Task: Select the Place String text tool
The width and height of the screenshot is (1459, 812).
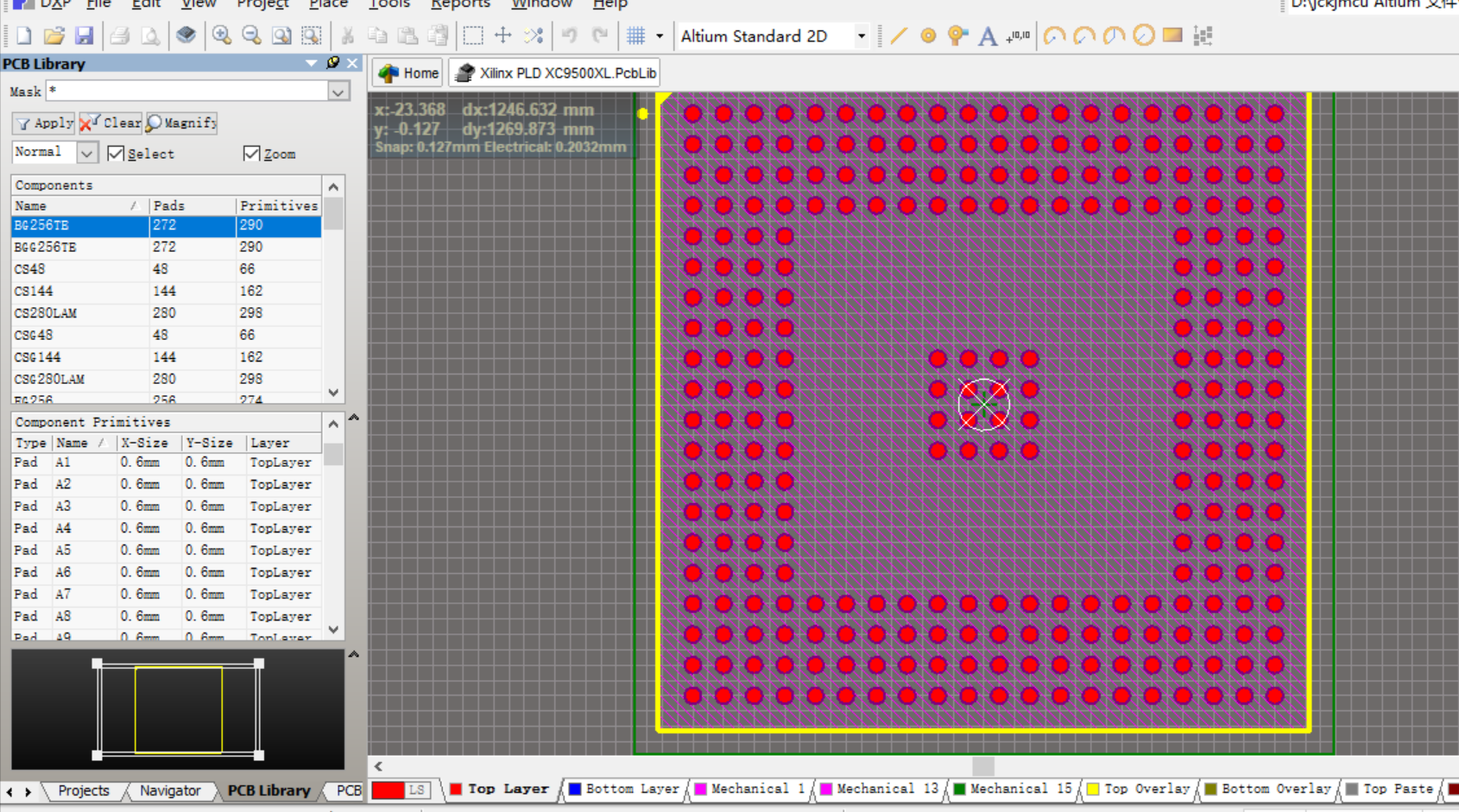Action: tap(988, 35)
